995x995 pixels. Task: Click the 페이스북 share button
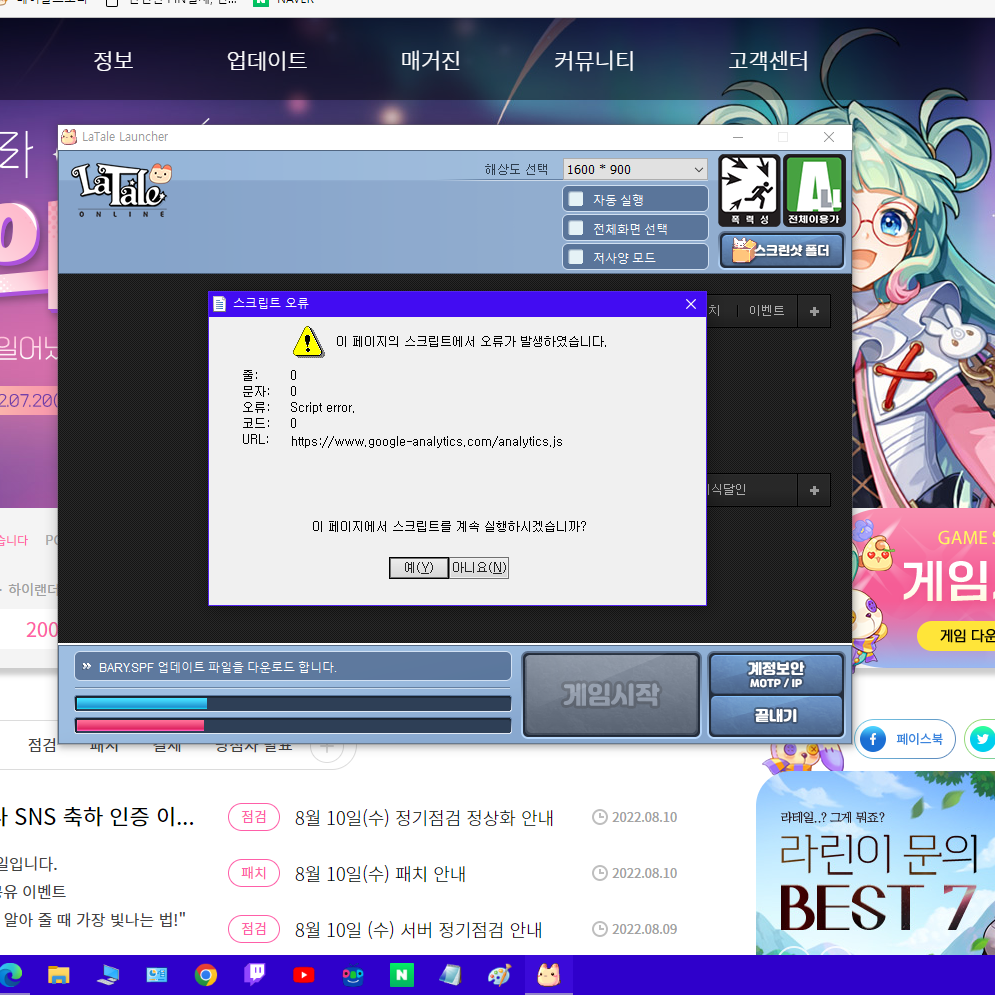[904, 739]
